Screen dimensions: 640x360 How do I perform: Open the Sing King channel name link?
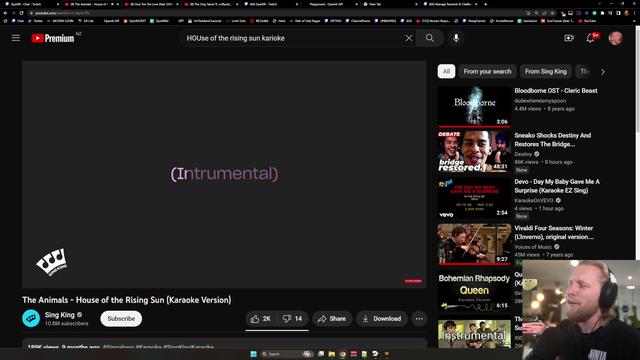pos(60,315)
